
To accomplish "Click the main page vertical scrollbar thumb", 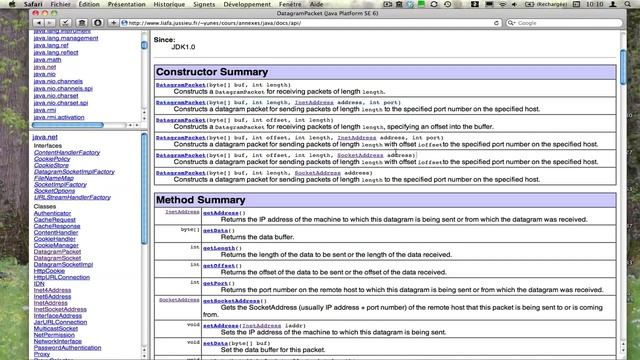I will (x=623, y=67).
